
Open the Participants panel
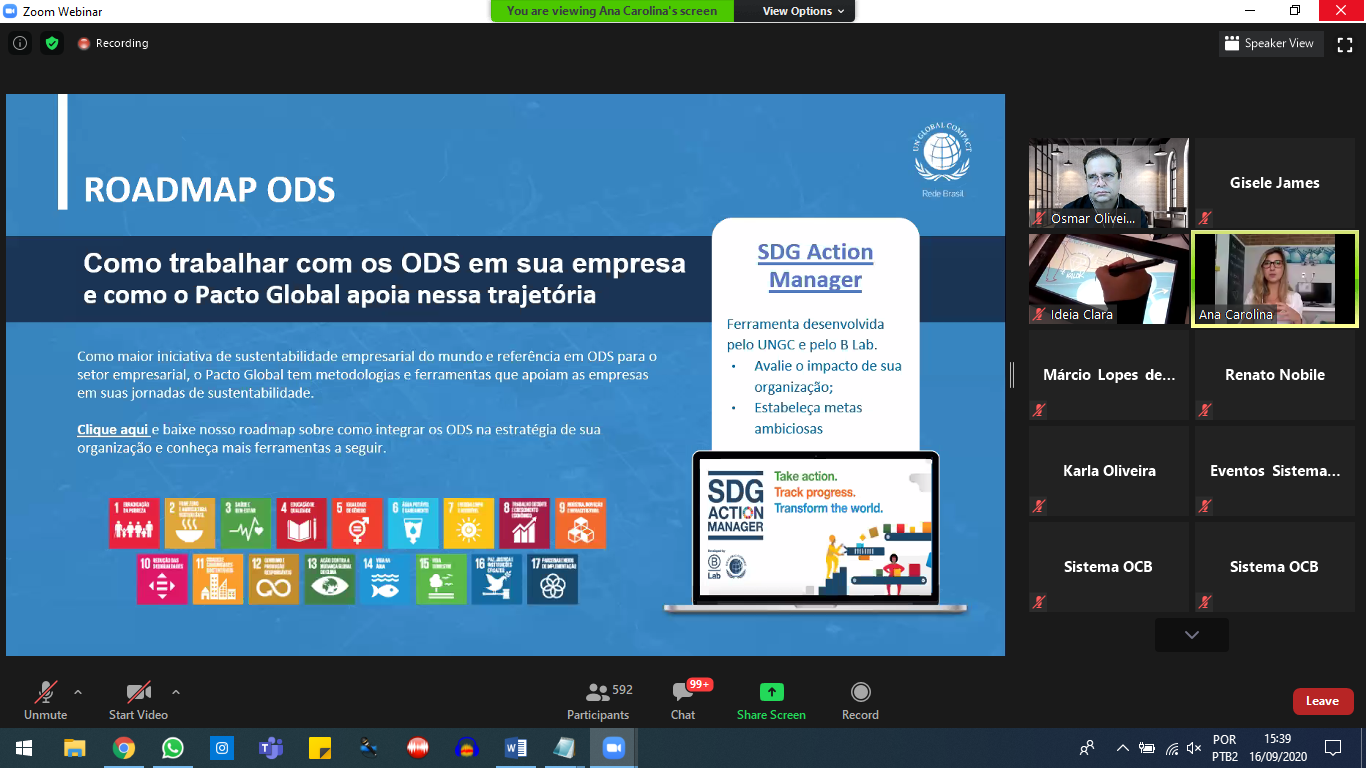click(x=598, y=700)
